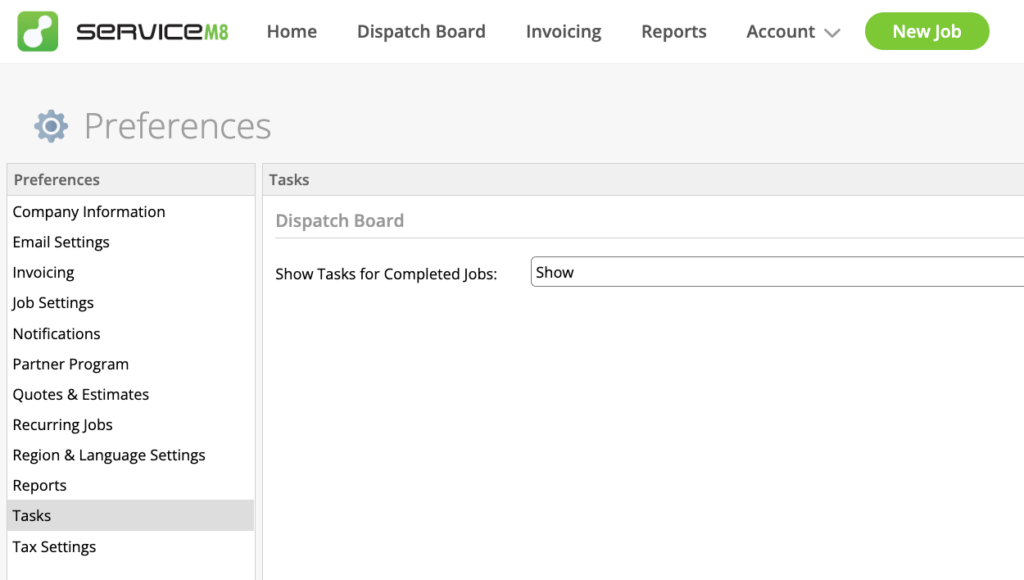Screen dimensions: 1024x580
Task: Select Email Settings in the sidebar
Action: click(61, 242)
